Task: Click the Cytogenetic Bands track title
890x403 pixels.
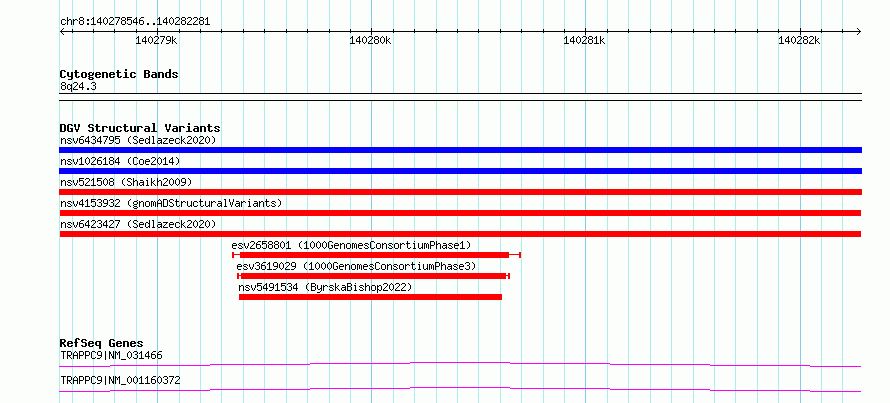Action: coord(119,74)
